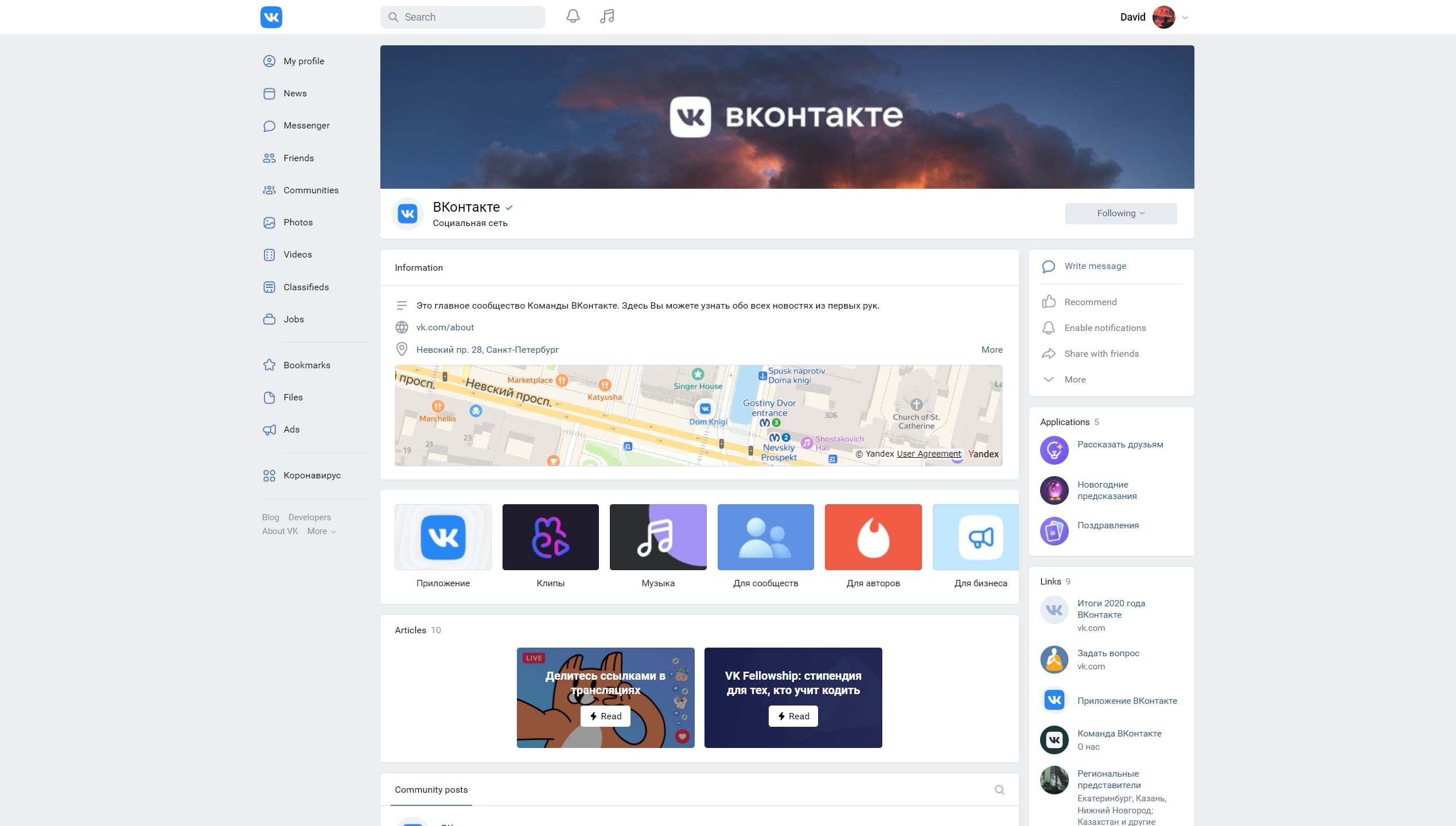The height and width of the screenshot is (826, 1456).
Task: Open the Articles section header
Action: [418, 630]
